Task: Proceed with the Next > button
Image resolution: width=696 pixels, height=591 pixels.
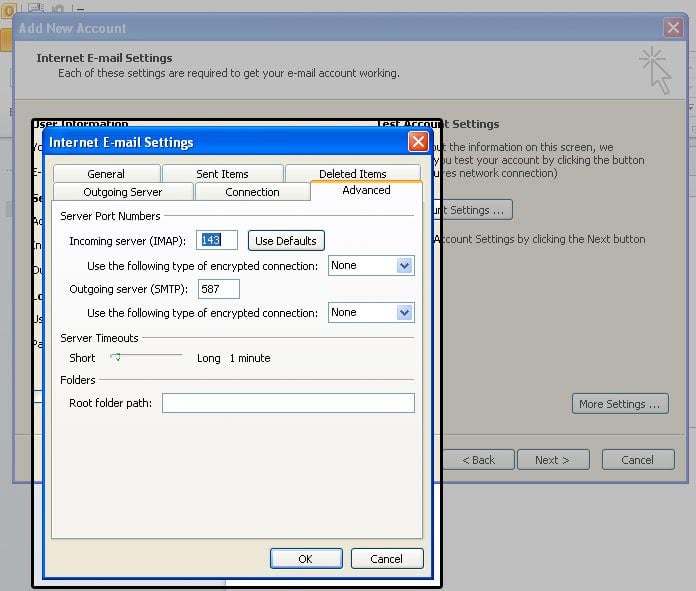Action: [552, 460]
